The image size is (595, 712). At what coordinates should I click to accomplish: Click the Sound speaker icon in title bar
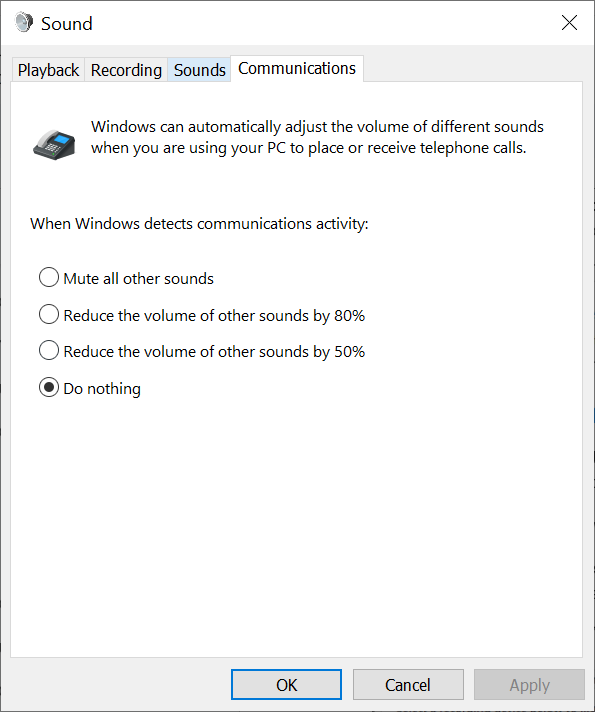24,23
